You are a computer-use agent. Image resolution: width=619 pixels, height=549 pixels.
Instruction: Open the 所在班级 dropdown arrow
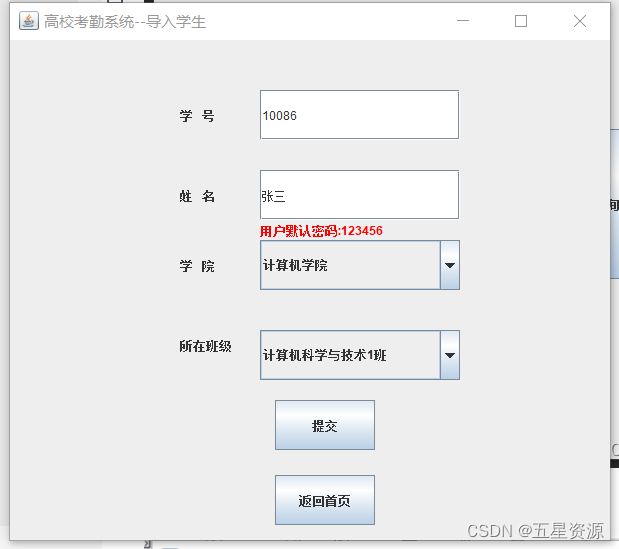tap(450, 355)
